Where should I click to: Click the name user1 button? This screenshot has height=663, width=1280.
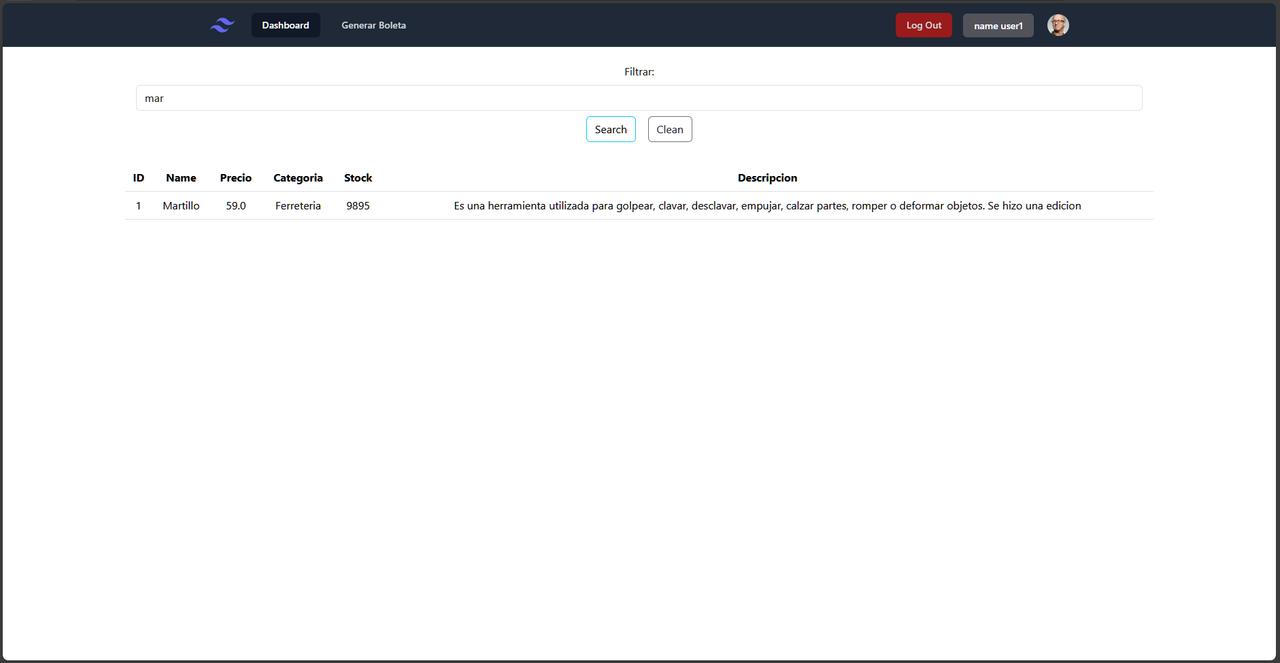997,25
